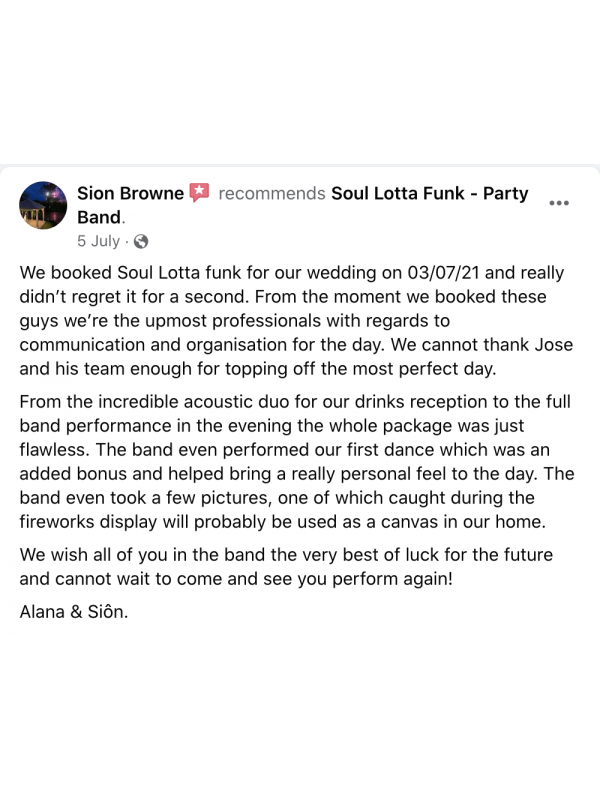Click the globe public-audience icon
The image size is (600, 800).
tap(141, 241)
